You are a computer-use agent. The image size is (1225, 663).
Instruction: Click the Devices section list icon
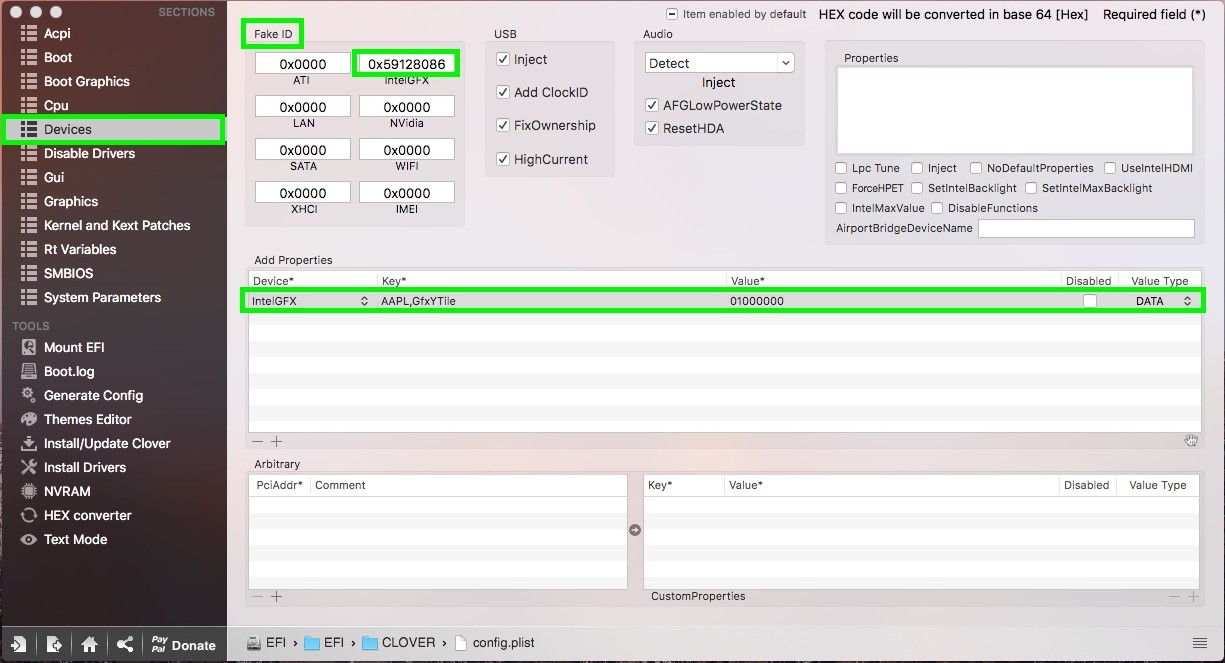[x=28, y=129]
